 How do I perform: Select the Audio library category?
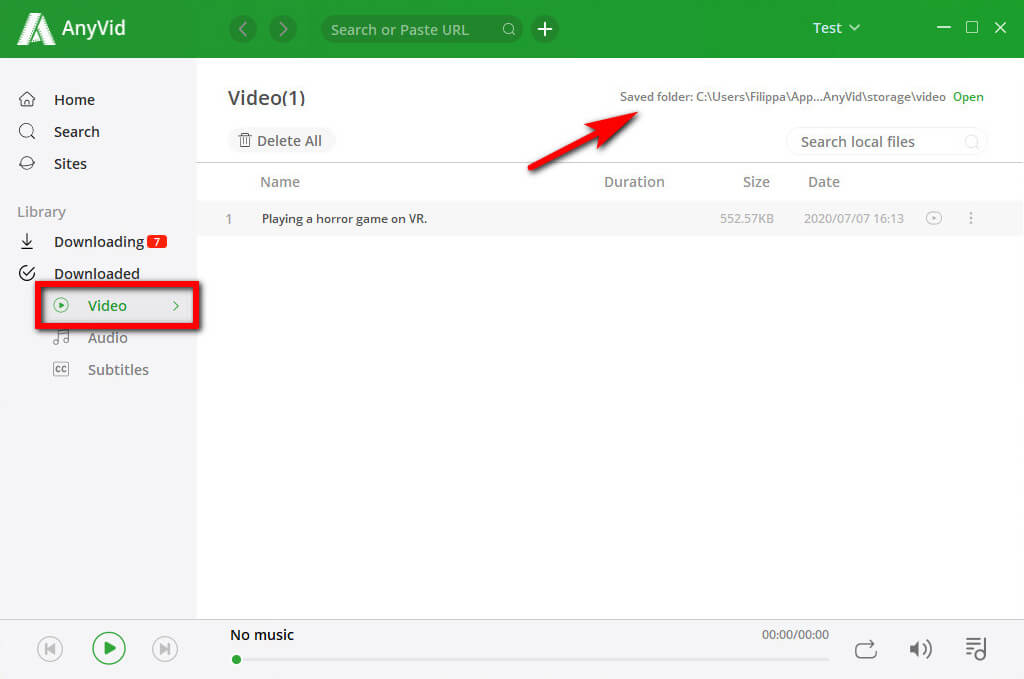coord(108,338)
